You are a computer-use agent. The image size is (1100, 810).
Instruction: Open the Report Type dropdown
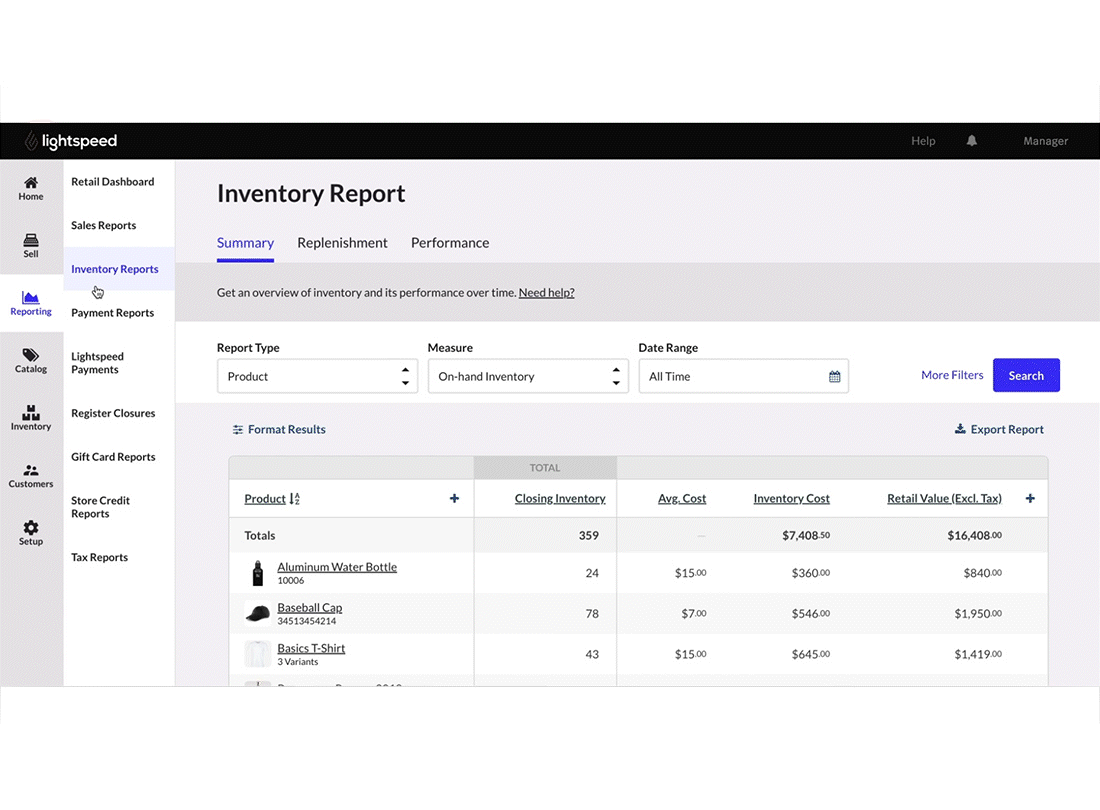pyautogui.click(x=317, y=376)
